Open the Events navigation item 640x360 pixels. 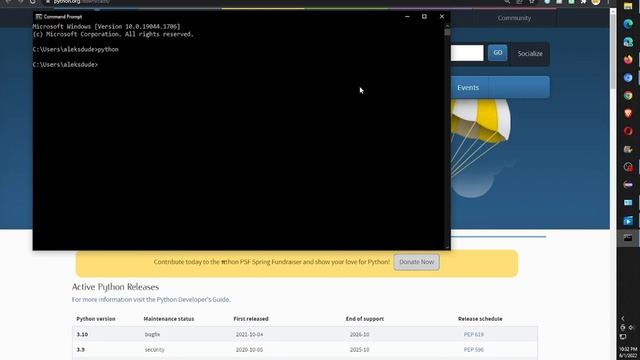(x=468, y=87)
